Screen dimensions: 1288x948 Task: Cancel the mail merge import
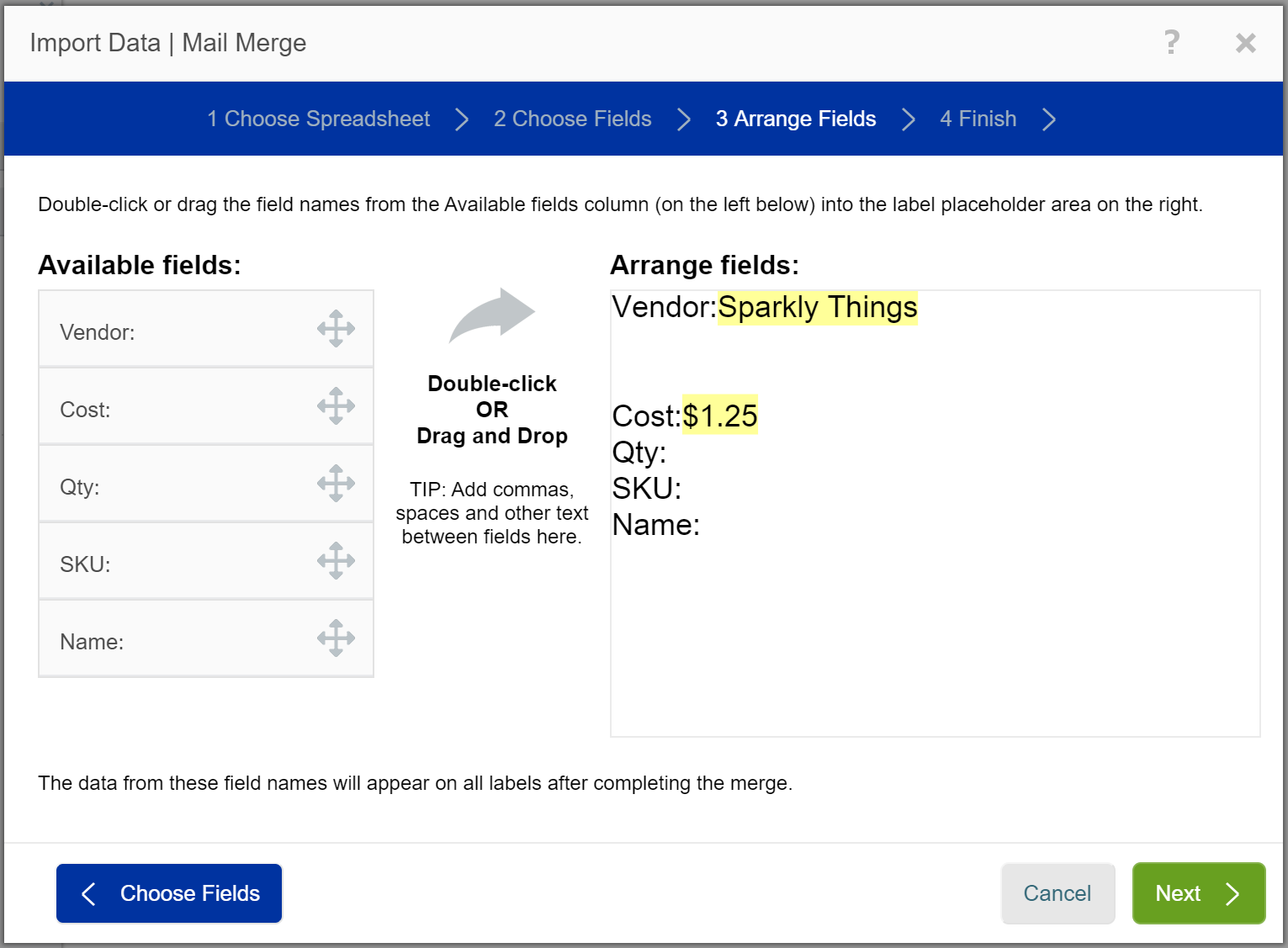(1057, 893)
